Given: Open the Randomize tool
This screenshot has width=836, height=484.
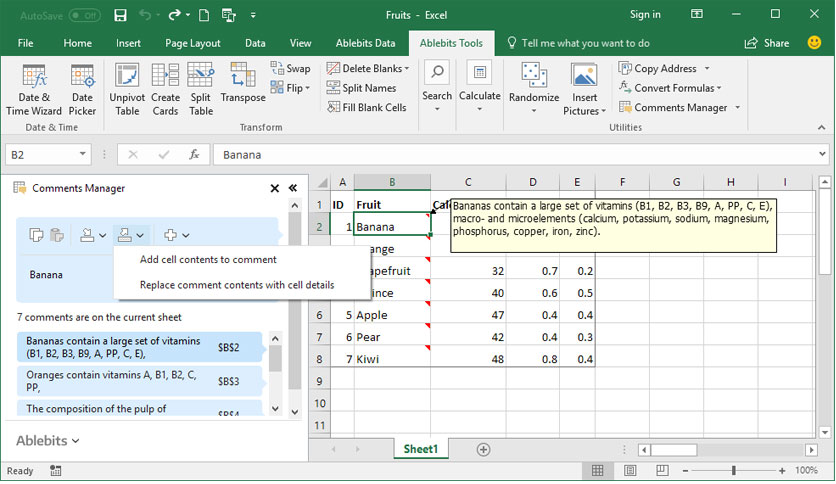Looking at the screenshot, I should coord(534,88).
